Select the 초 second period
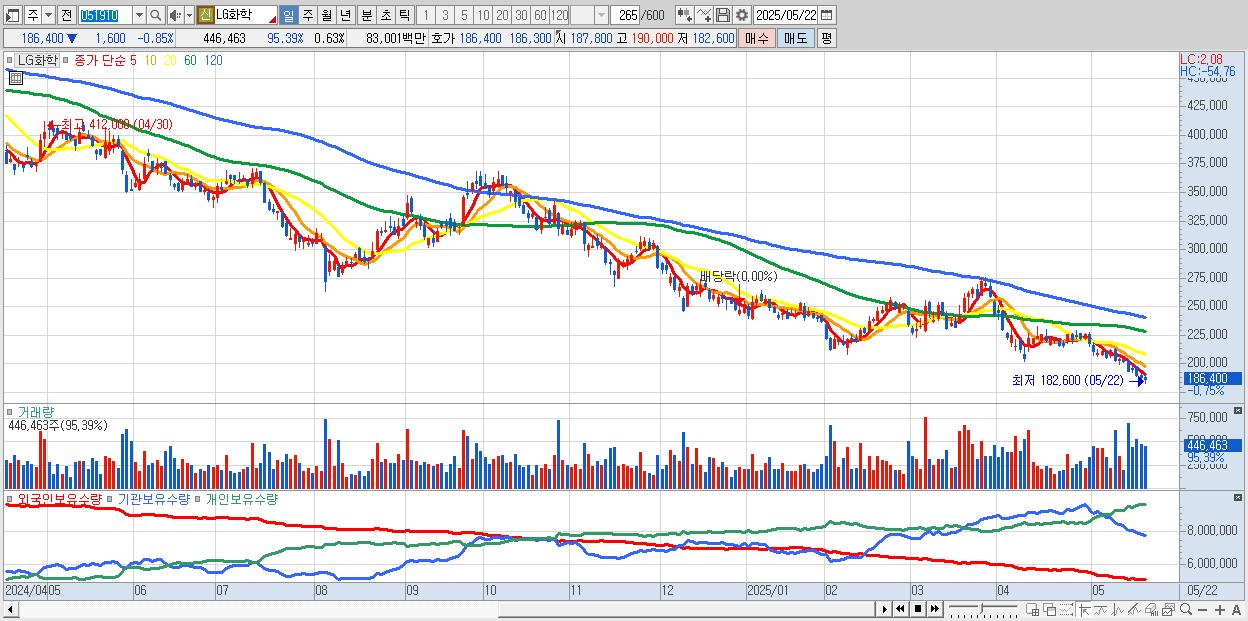This screenshot has width=1248, height=621. 385,15
